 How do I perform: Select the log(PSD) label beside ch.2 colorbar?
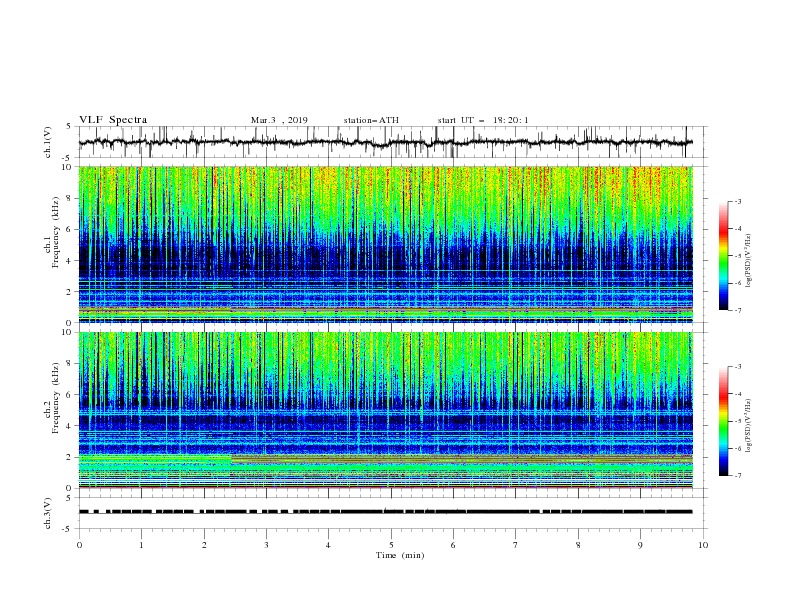click(x=748, y=425)
